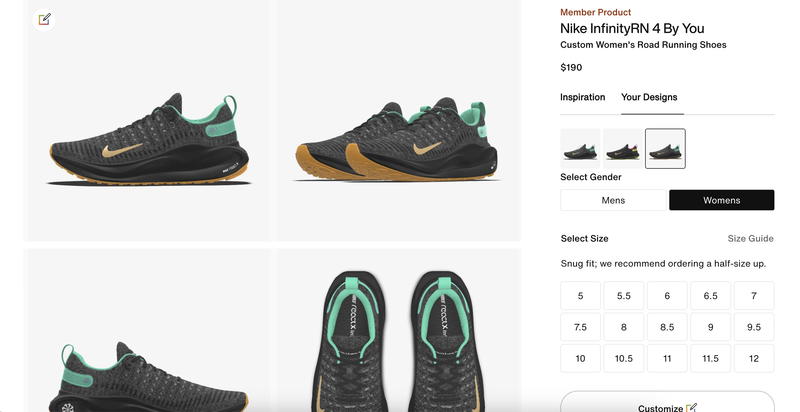Click the Customize button
Image resolution: width=800 pixels, height=412 pixels.
[667, 403]
